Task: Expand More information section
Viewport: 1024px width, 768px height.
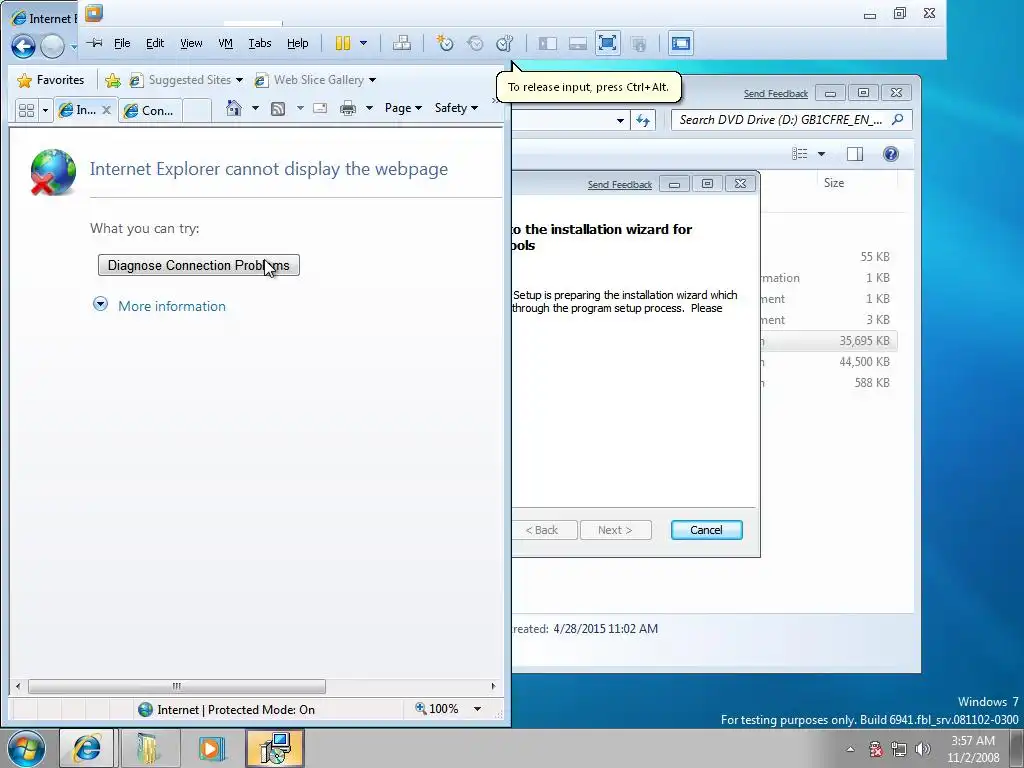Action: [x=171, y=306]
